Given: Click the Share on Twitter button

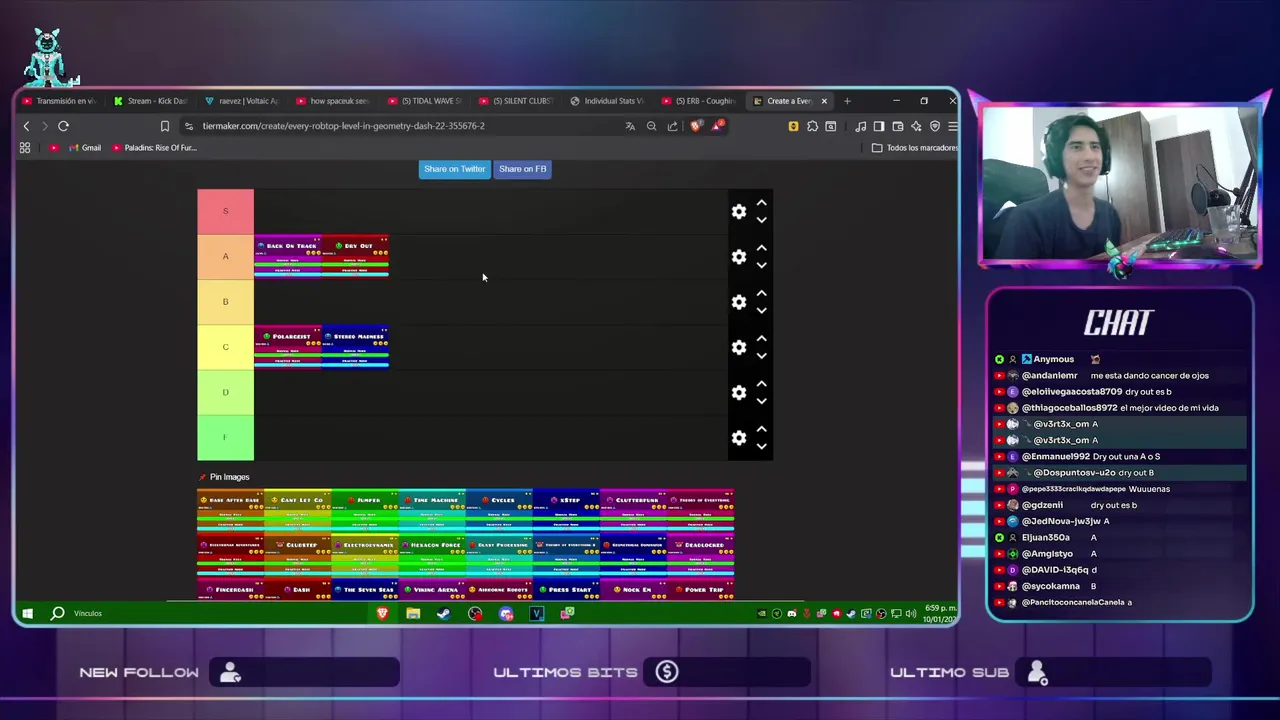Looking at the screenshot, I should (x=455, y=169).
